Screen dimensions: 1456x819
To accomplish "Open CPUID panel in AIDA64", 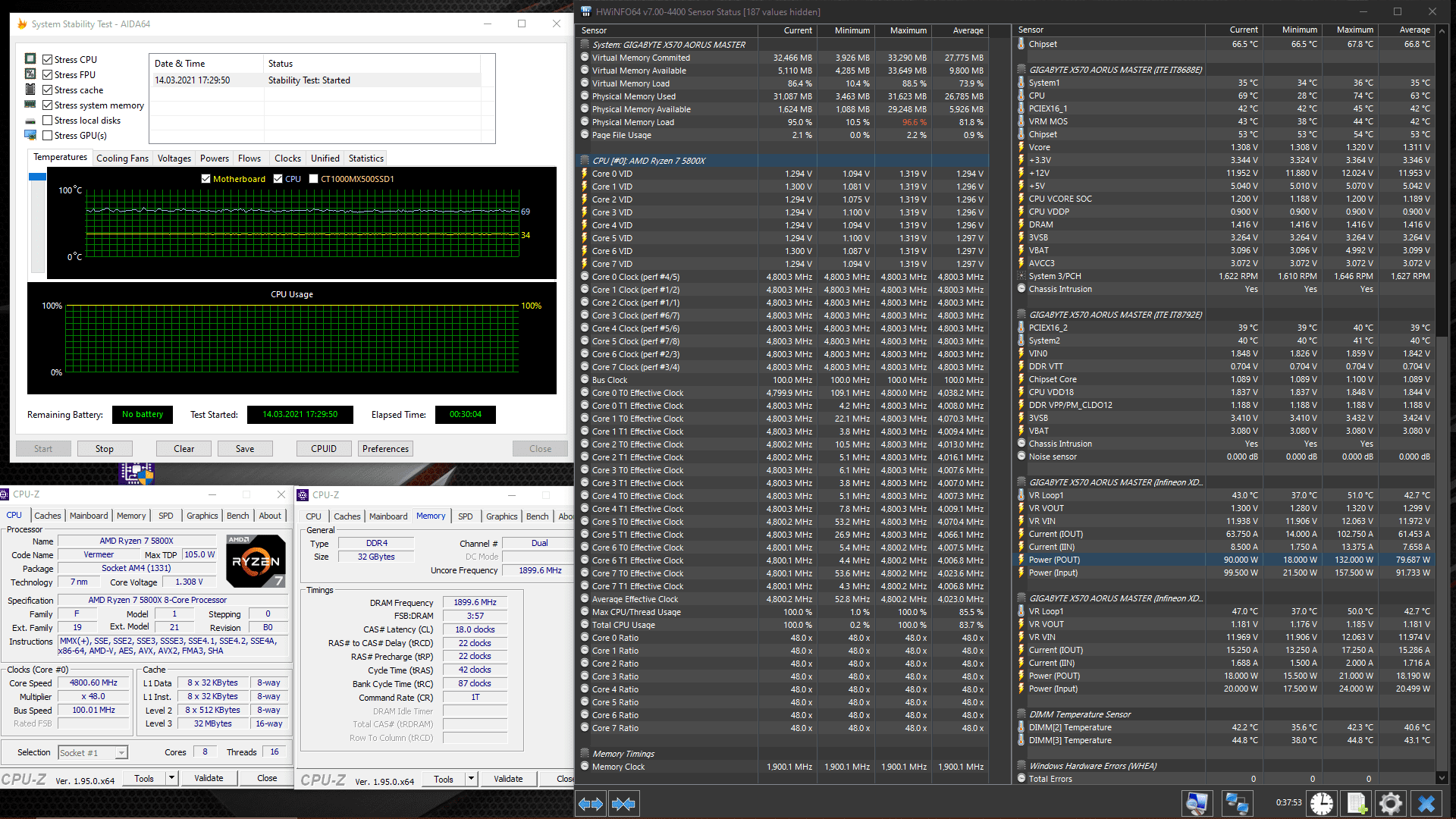I will pyautogui.click(x=324, y=449).
